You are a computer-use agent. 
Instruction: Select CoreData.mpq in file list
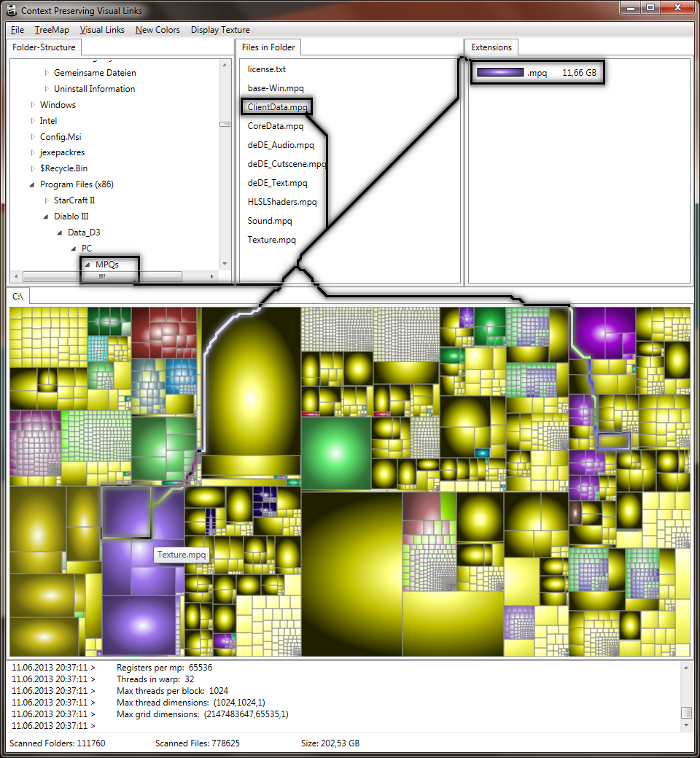(x=275, y=126)
